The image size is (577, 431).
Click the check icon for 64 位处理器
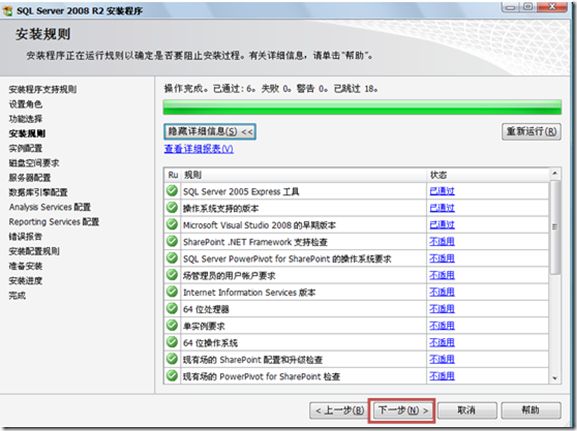pyautogui.click(x=172, y=308)
